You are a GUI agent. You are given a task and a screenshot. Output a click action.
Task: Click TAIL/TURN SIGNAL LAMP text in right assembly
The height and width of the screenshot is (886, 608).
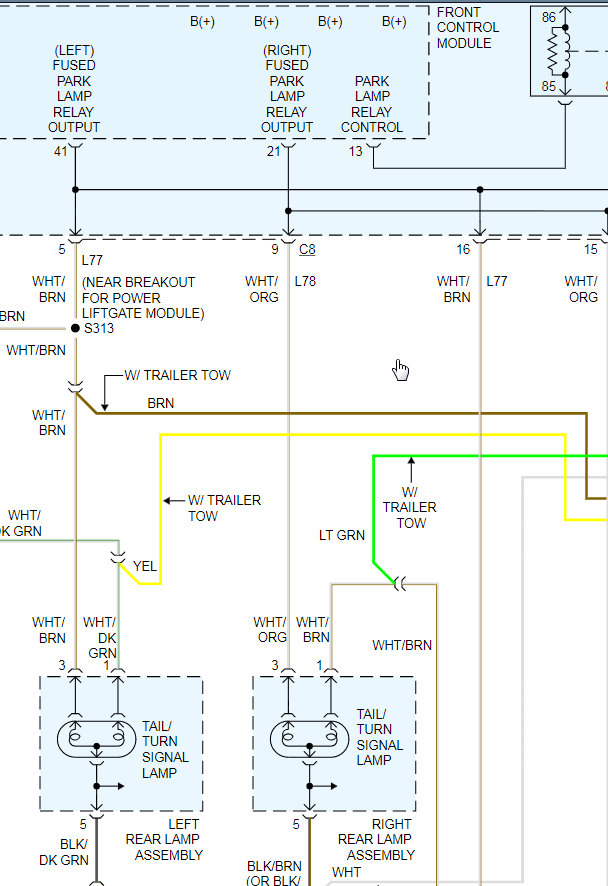click(380, 737)
